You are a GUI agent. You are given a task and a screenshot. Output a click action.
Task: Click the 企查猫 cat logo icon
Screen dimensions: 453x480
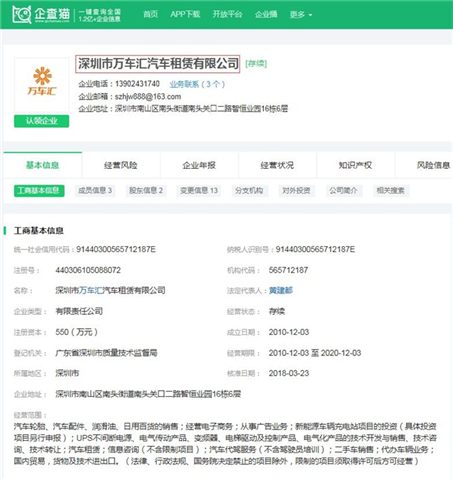[22, 14]
